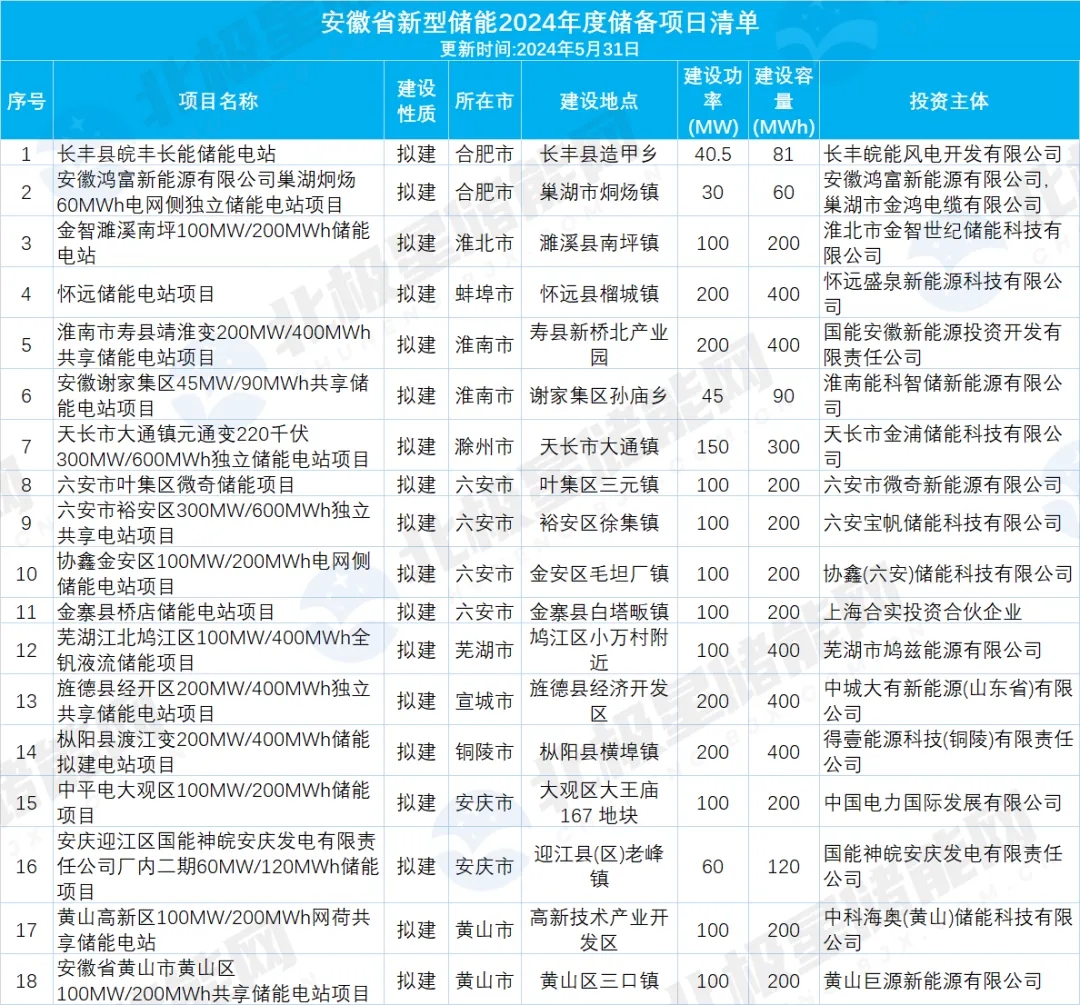The image size is (1080, 1005).
Task: Click investor '国能安徽新能源投资开发有限责任公司'
Action: click(x=942, y=344)
